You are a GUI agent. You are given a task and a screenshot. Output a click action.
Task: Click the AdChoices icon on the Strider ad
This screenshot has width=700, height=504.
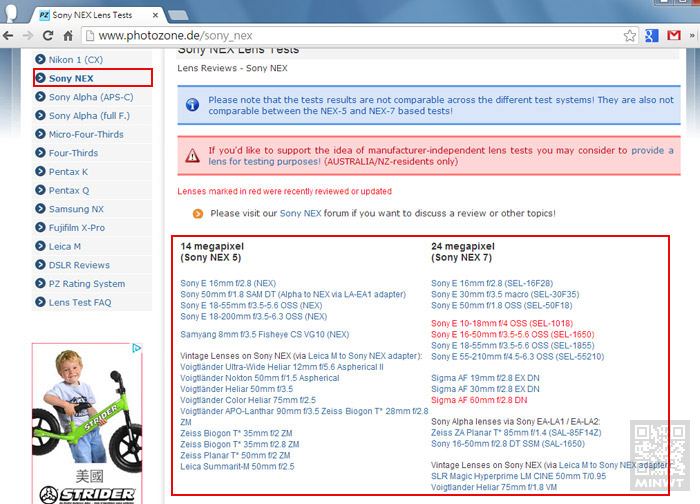coord(137,348)
